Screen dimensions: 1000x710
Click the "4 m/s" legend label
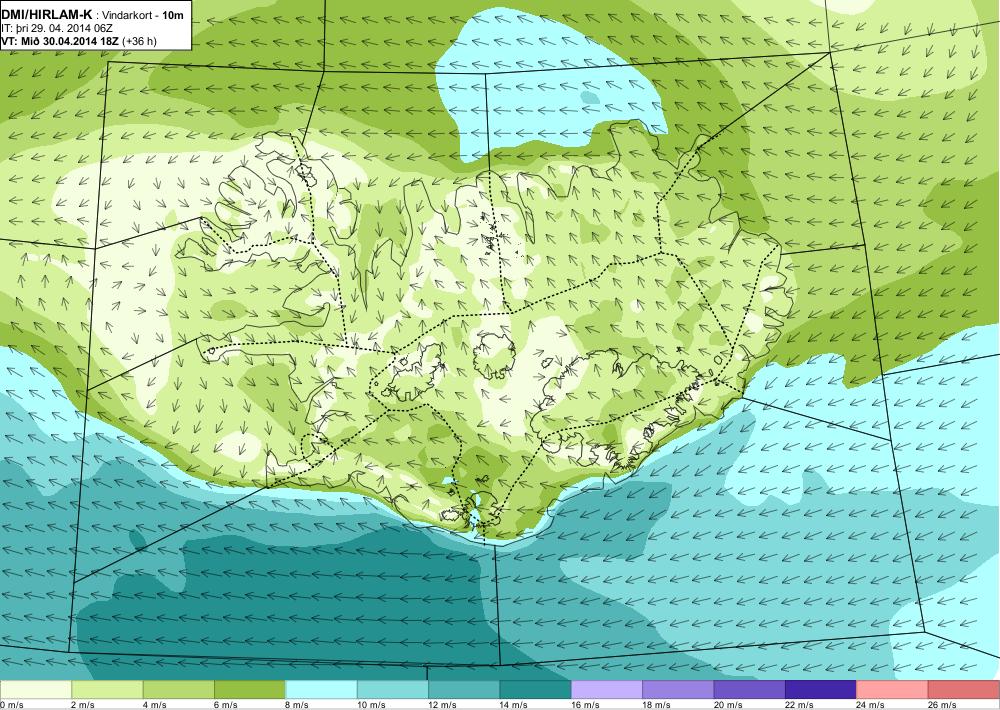(154, 705)
